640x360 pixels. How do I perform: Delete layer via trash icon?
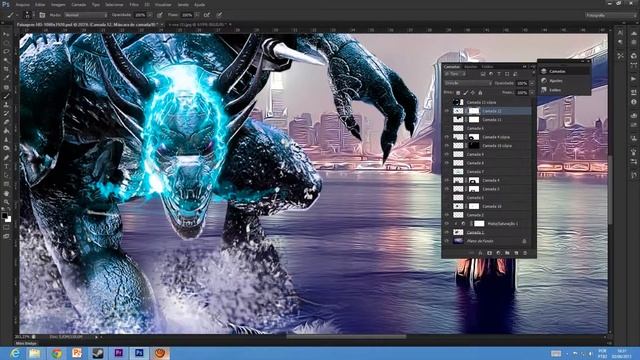click(525, 253)
